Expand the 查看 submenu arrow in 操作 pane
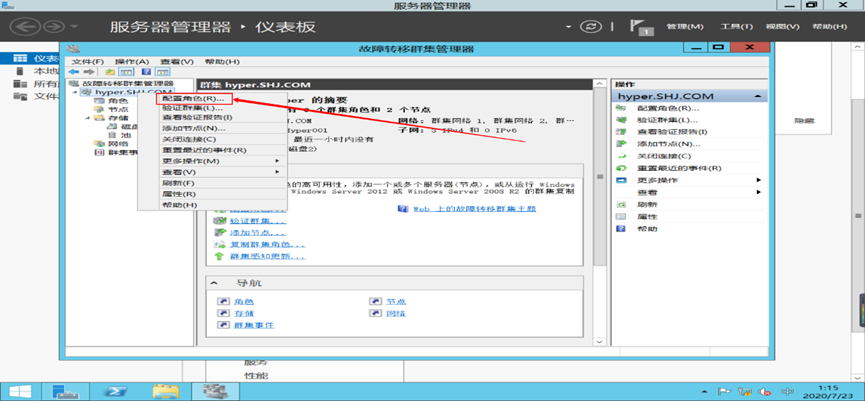 pos(759,192)
